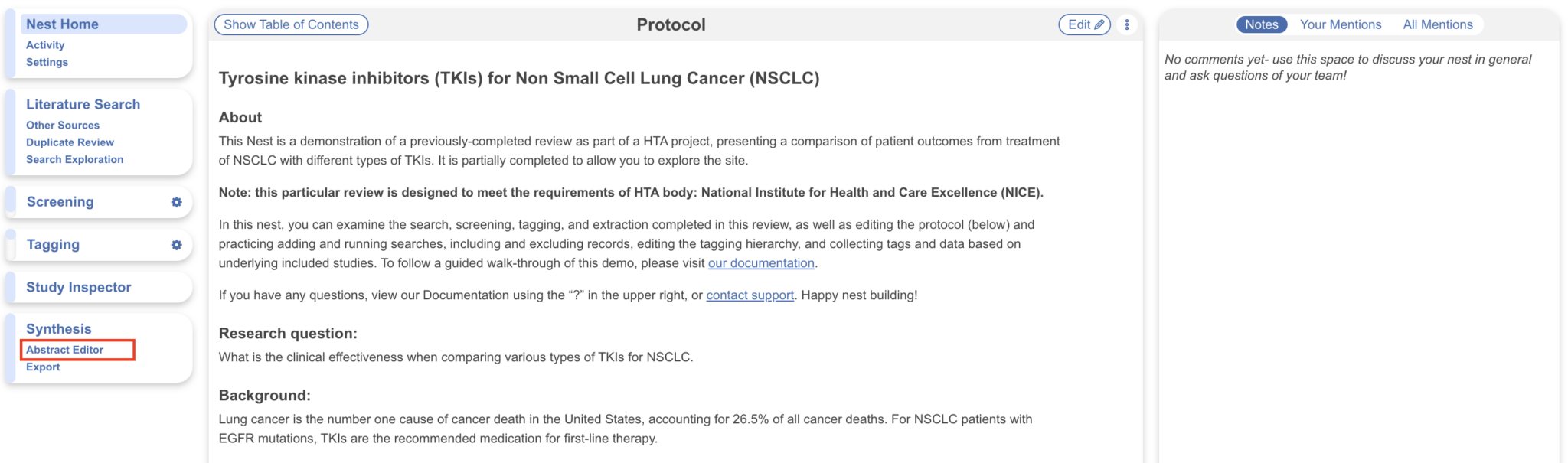This screenshot has width=1568, height=463.
Task: Open Other Sources in sidebar
Action: click(63, 126)
